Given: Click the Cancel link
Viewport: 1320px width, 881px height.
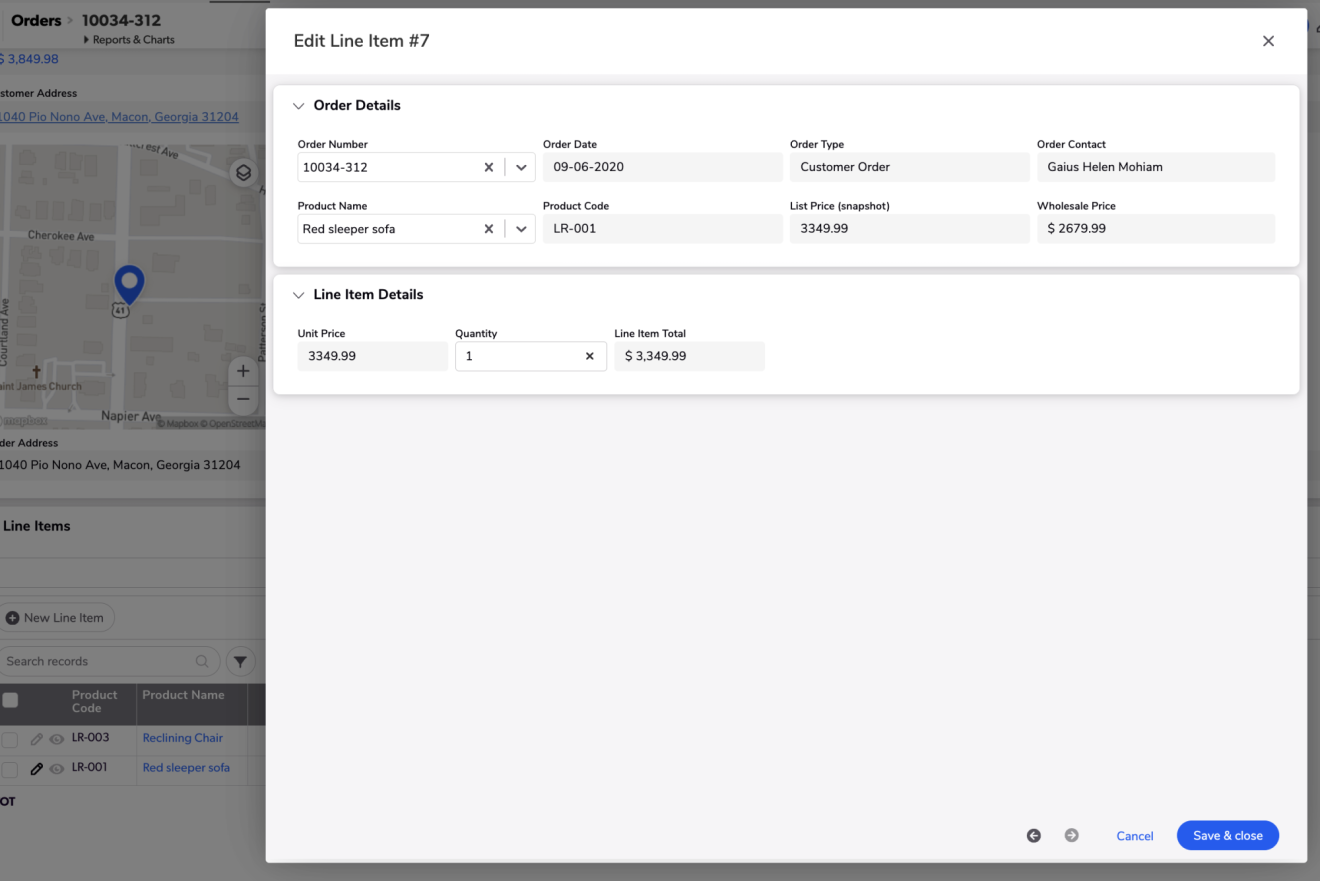Looking at the screenshot, I should (x=1134, y=836).
